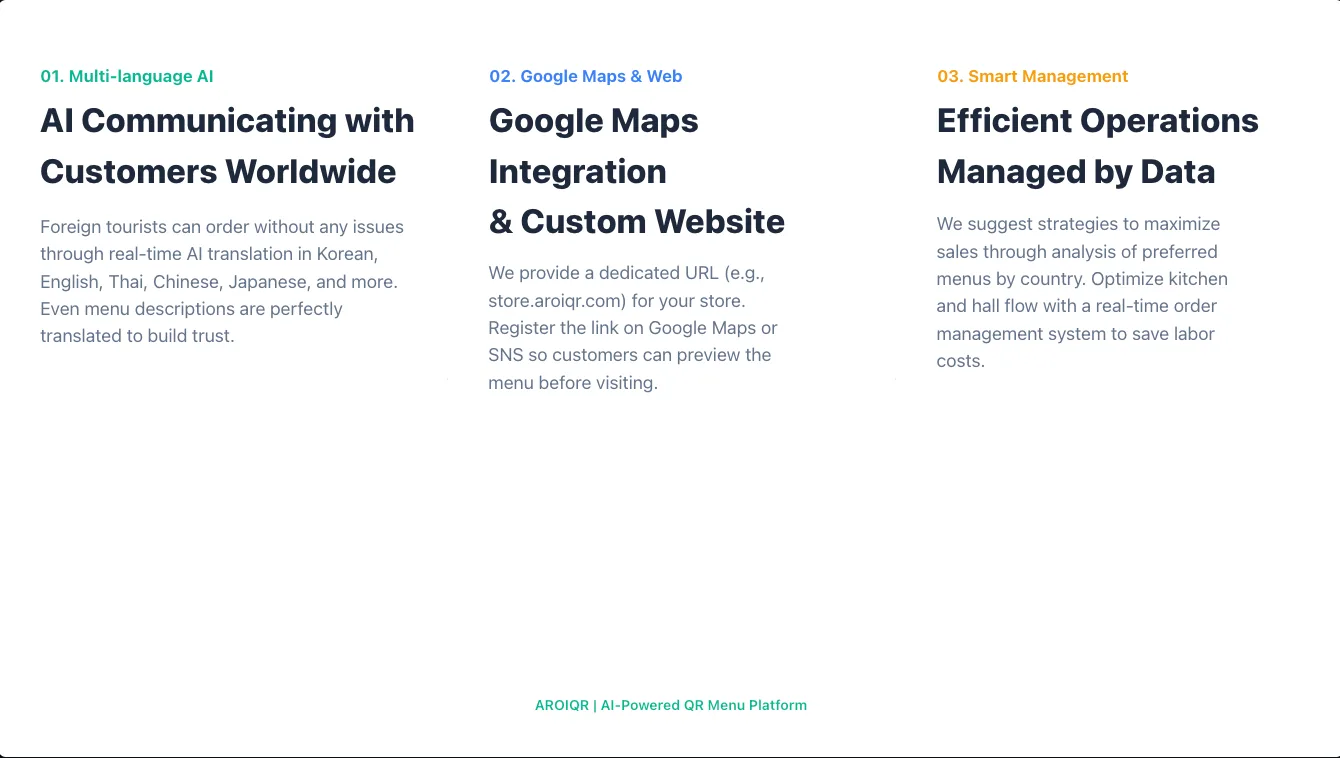Click the "Integration" heading line
The height and width of the screenshot is (758, 1340).
point(577,171)
